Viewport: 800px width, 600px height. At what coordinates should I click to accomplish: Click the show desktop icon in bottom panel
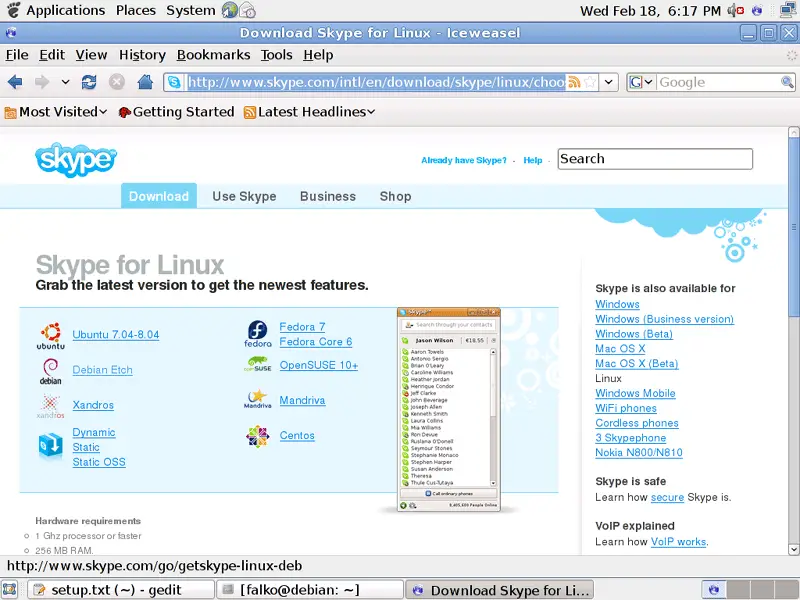click(10, 590)
